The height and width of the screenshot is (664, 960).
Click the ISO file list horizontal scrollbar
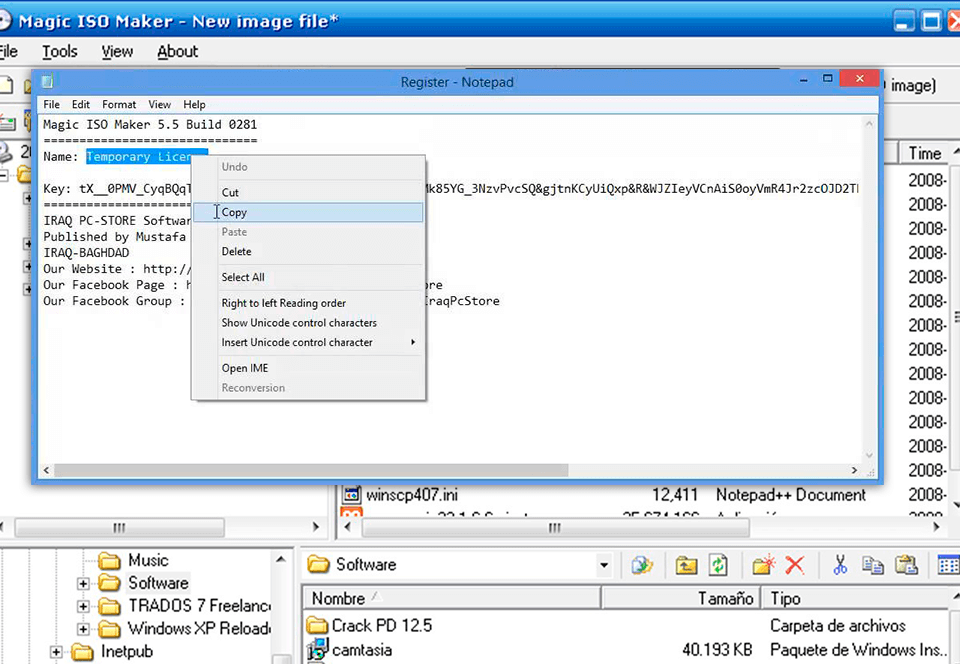(x=555, y=528)
